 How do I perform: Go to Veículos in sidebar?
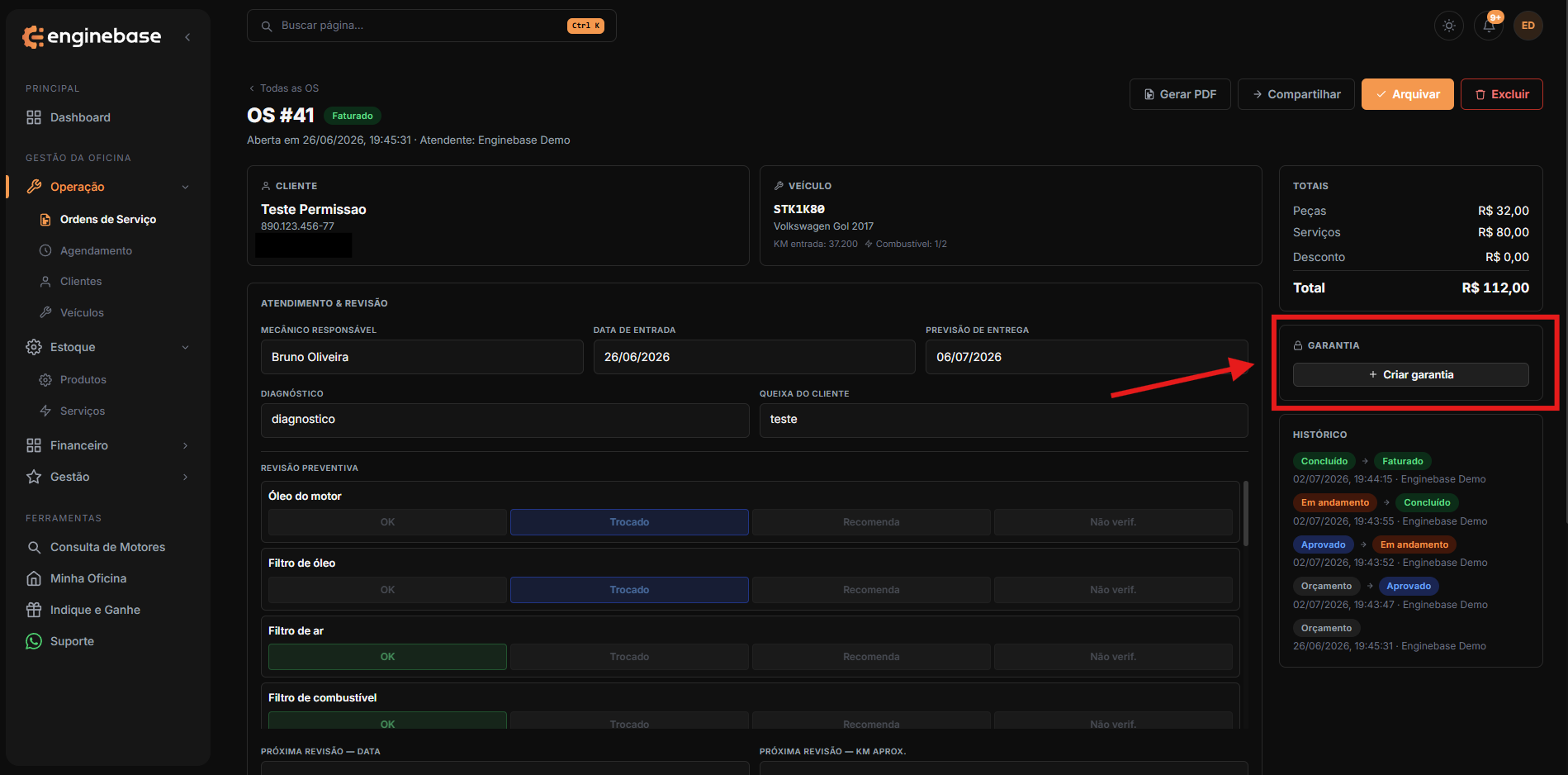82,312
